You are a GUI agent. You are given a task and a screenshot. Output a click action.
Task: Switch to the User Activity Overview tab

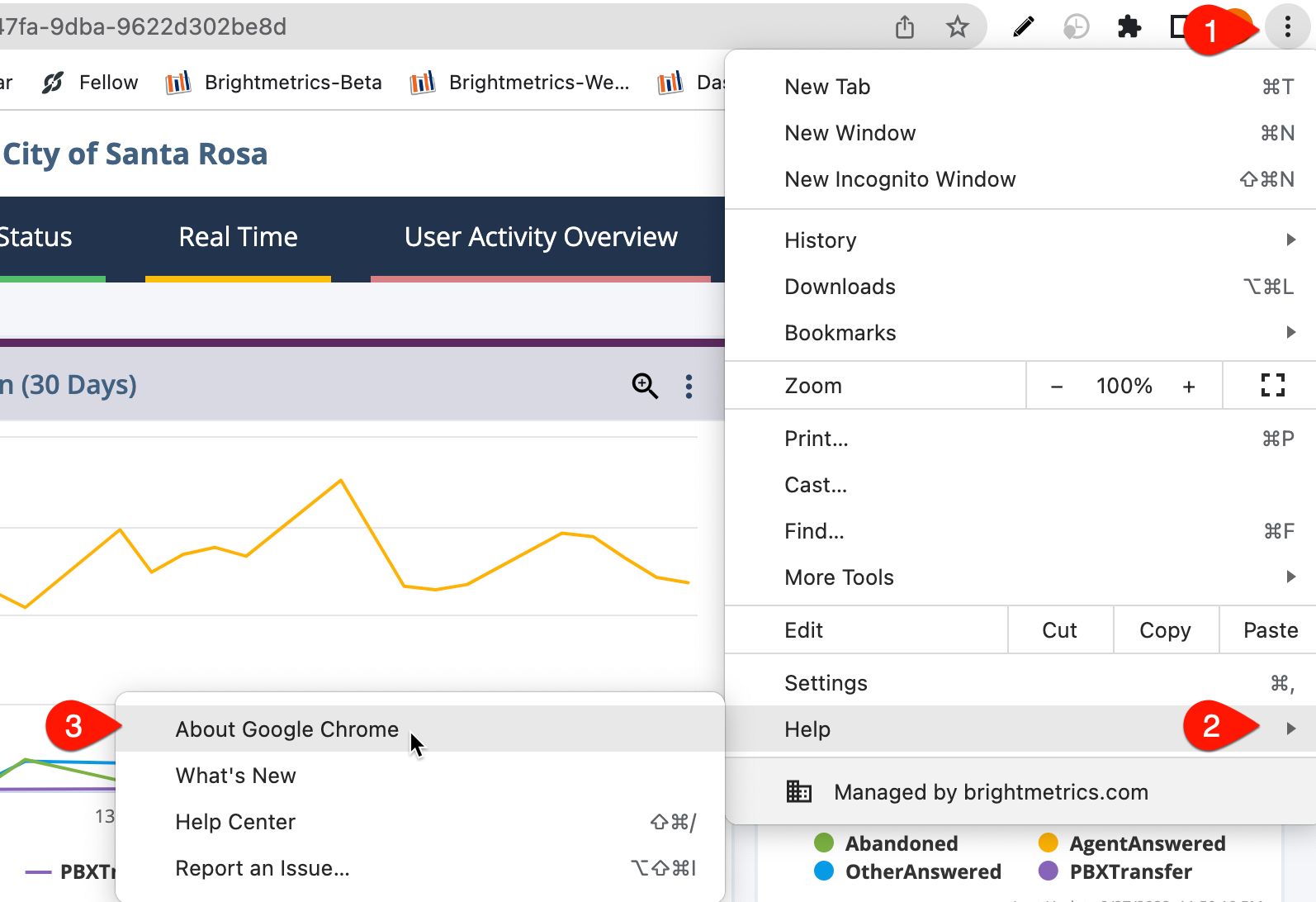point(541,237)
